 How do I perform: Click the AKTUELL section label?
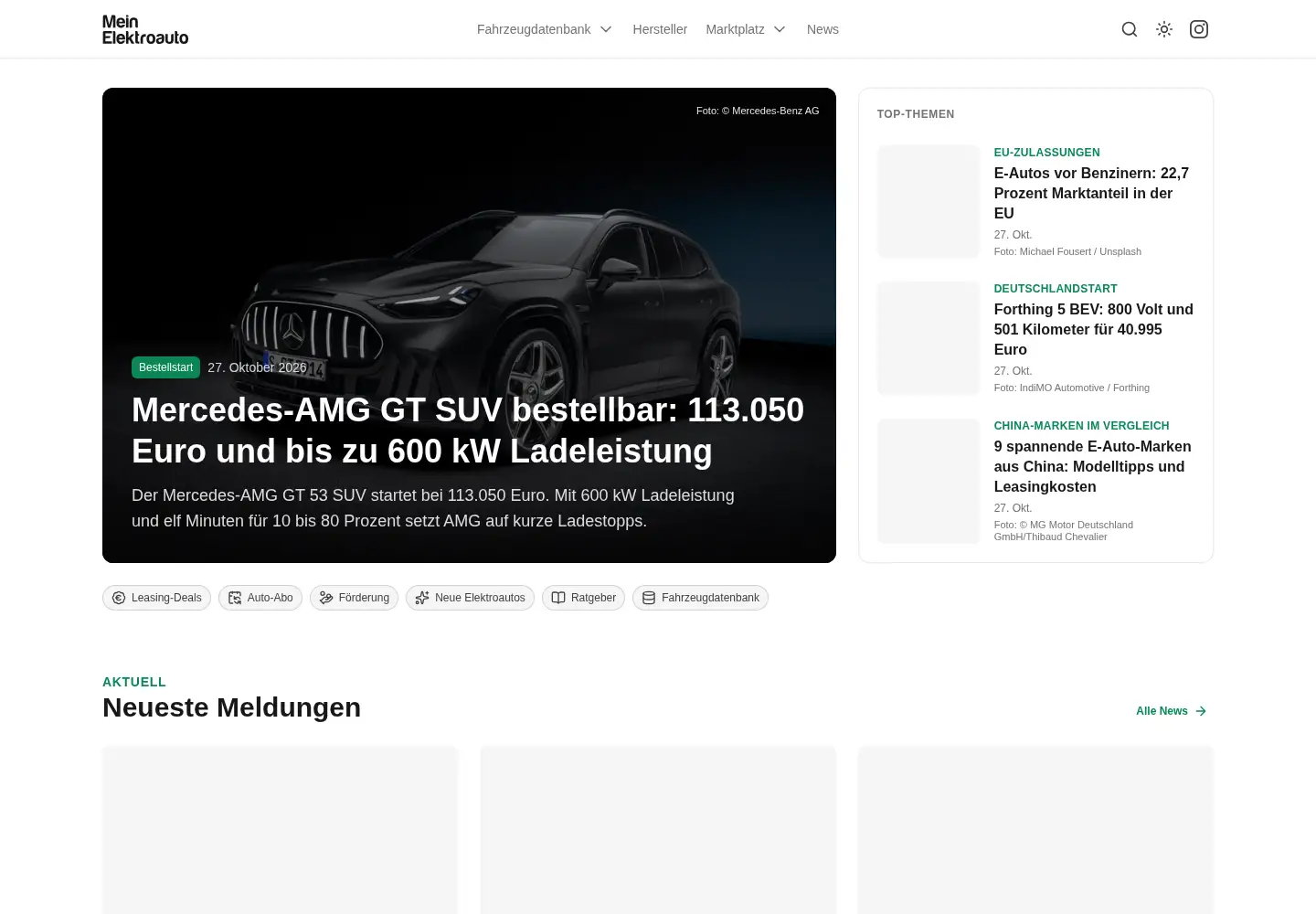tap(134, 682)
